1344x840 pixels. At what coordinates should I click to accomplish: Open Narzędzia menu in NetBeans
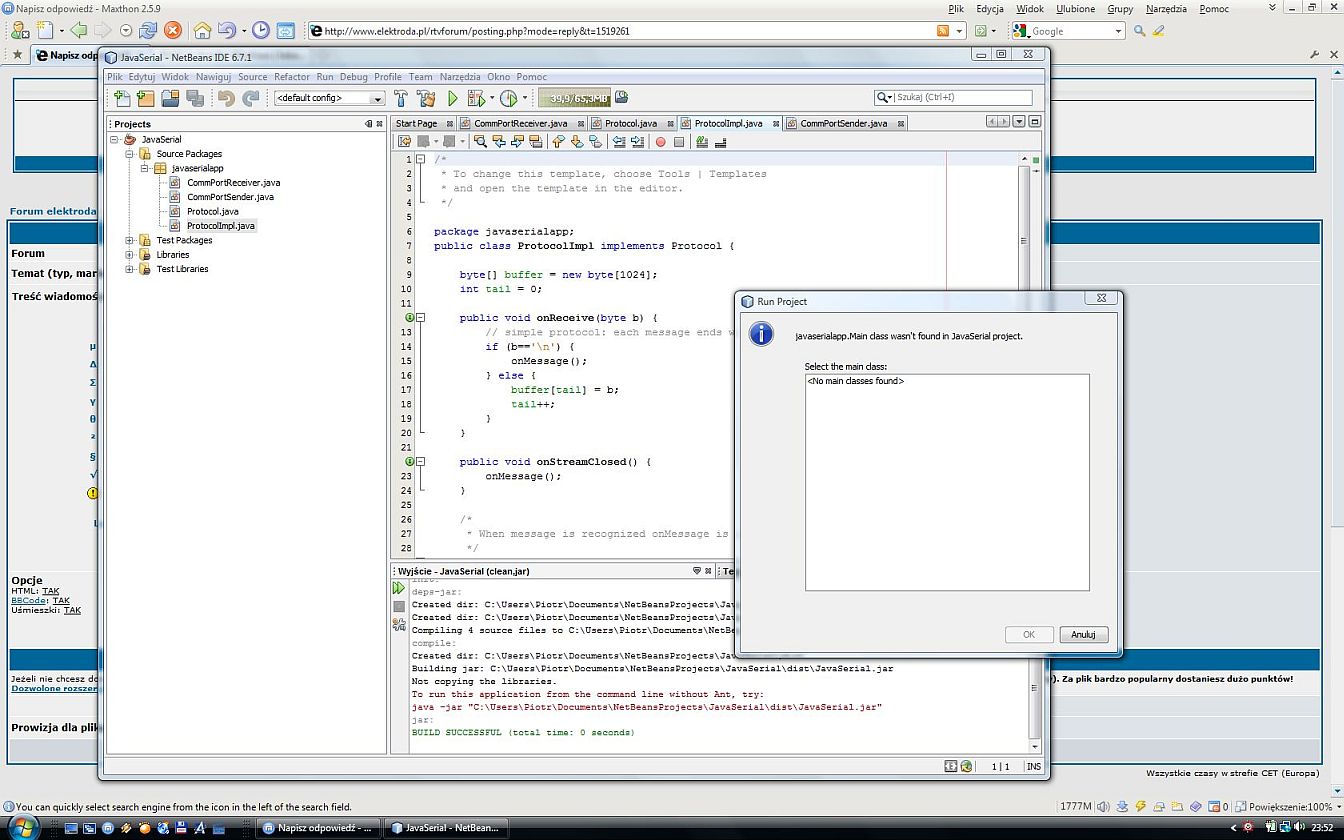[460, 77]
